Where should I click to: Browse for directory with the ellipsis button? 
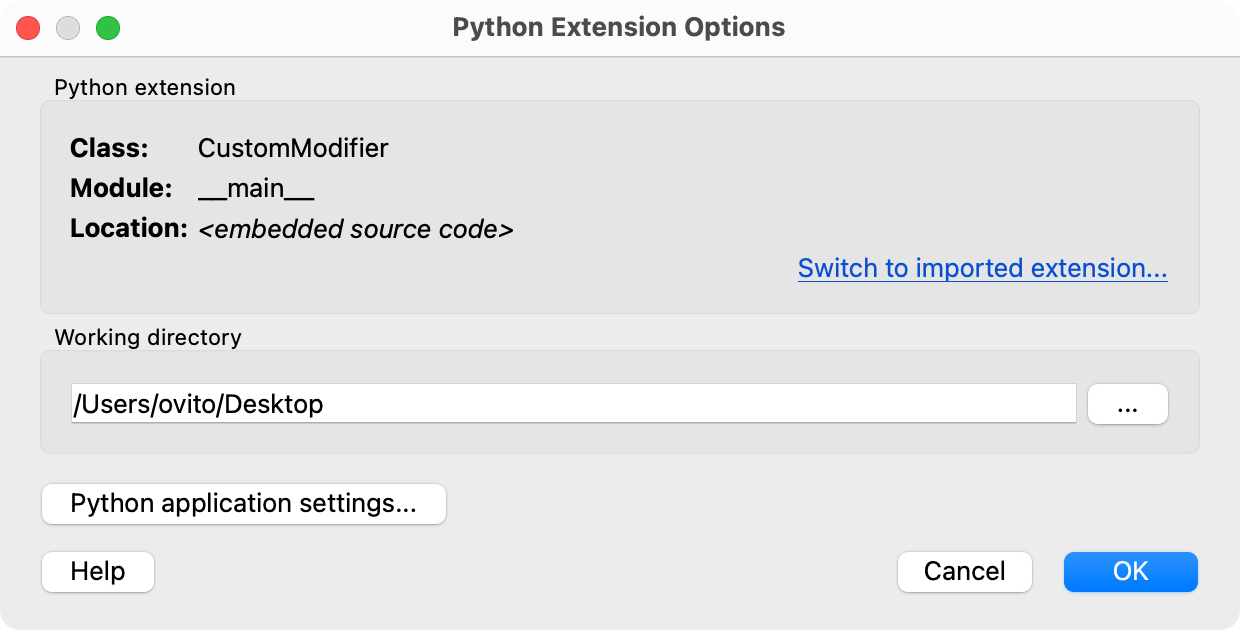click(1127, 404)
